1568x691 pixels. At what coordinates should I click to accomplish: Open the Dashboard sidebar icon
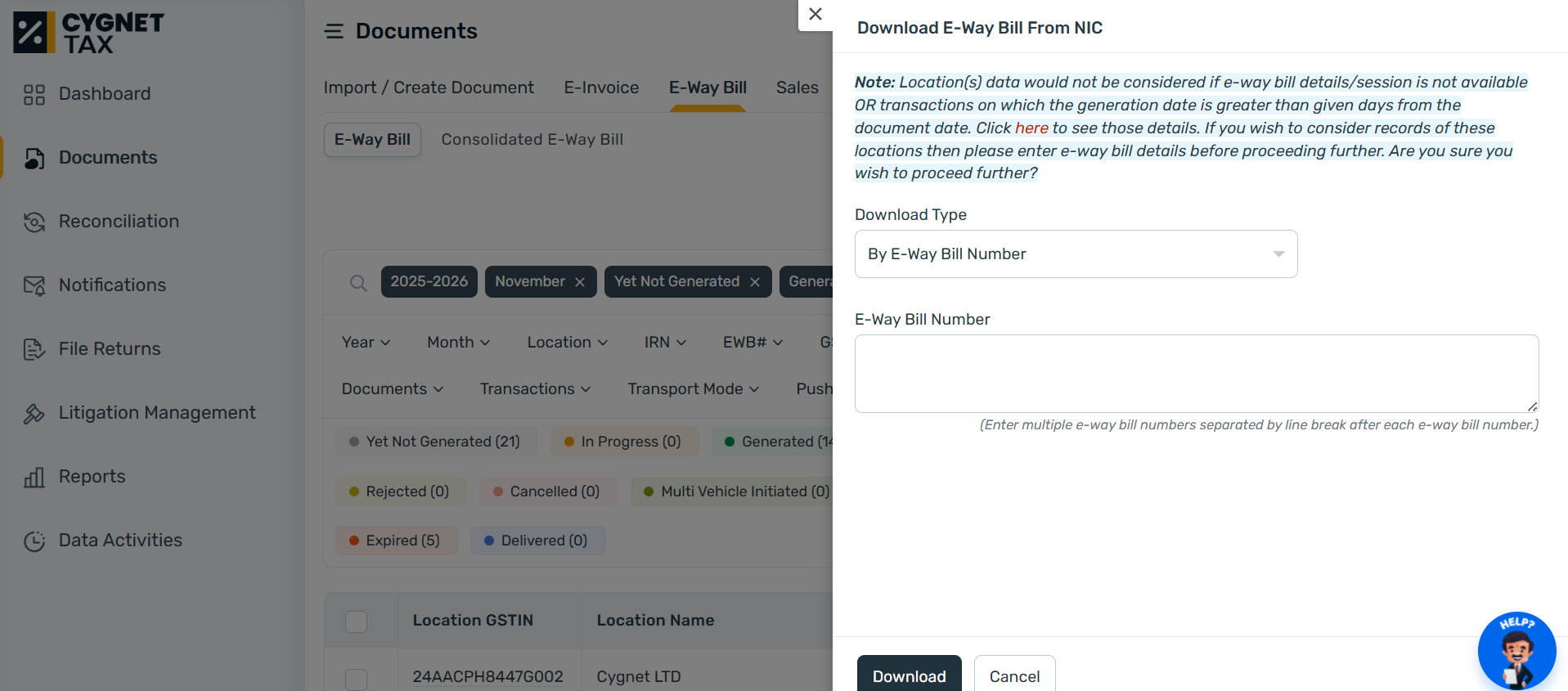[34, 95]
